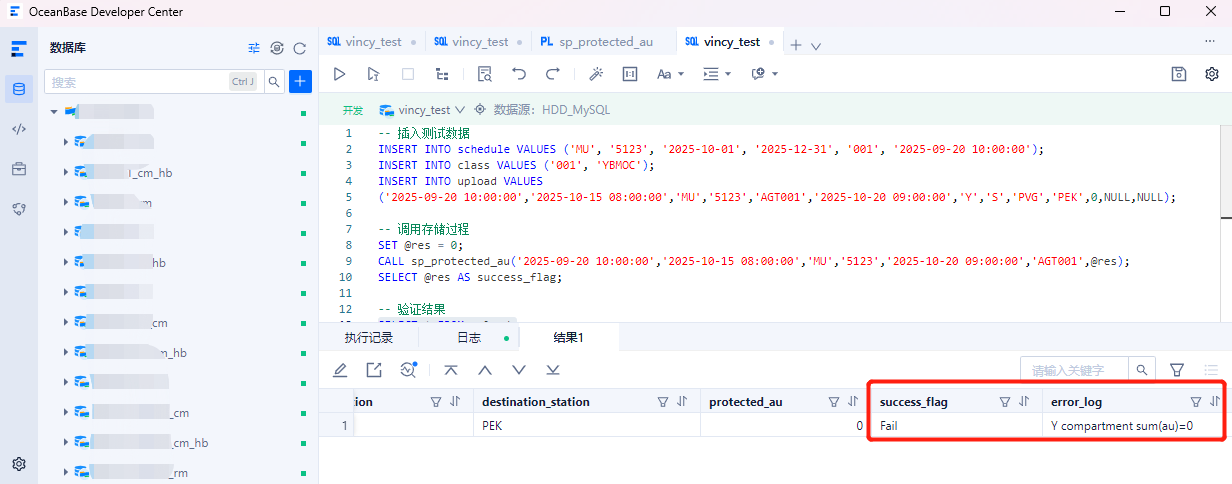The height and width of the screenshot is (484, 1232).
Task: Select the 结果1 results tab
Action: coord(569,338)
